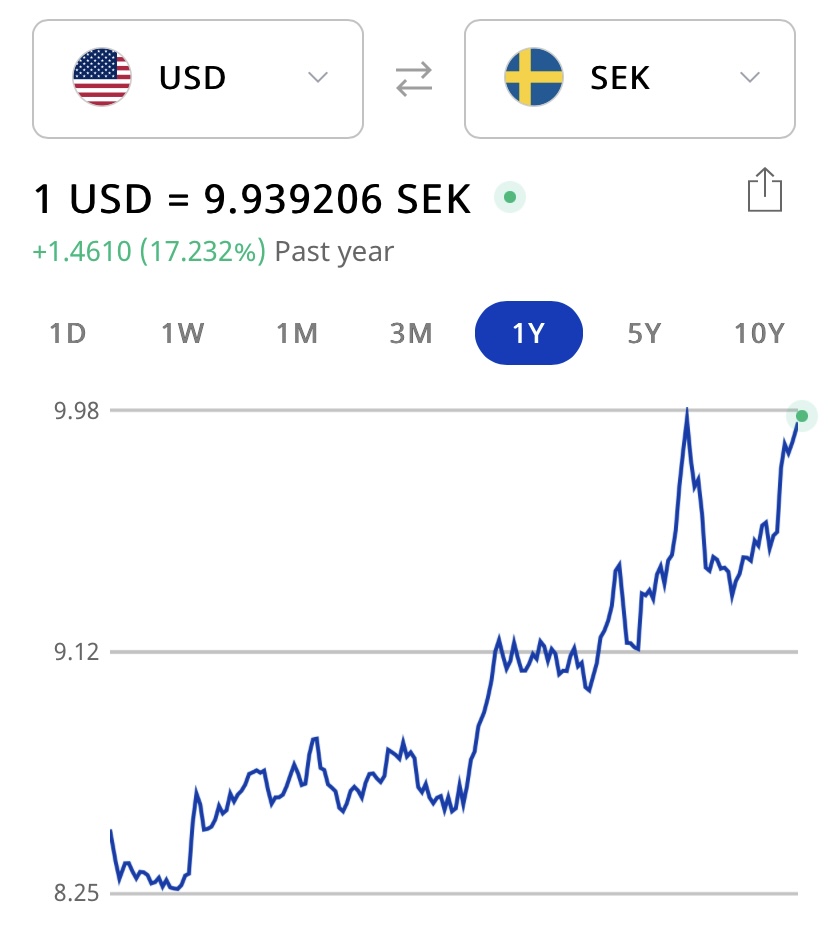Open the USD source currency selector
Screen dimensions: 828x927
click(198, 79)
